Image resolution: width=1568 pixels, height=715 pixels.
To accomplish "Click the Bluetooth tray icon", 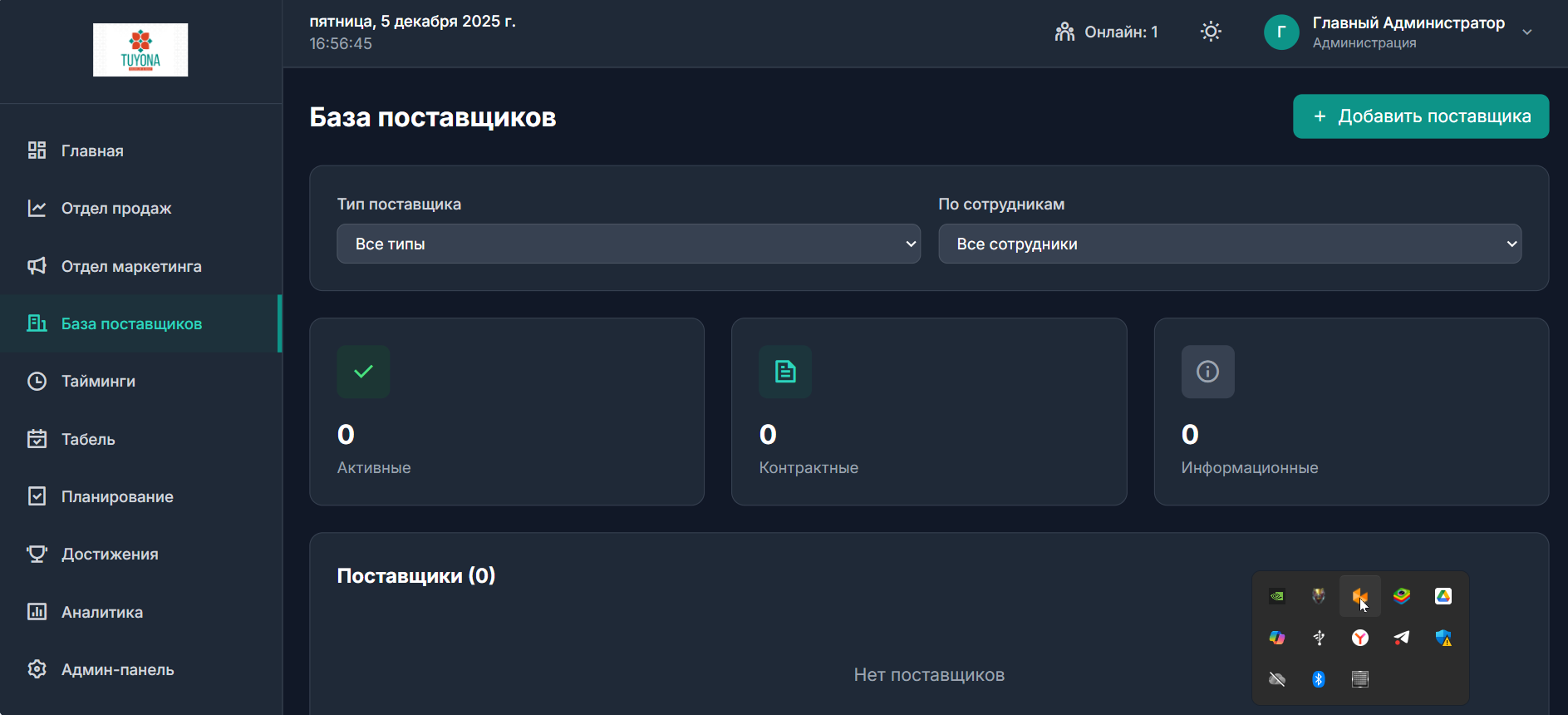I will pos(1319,679).
